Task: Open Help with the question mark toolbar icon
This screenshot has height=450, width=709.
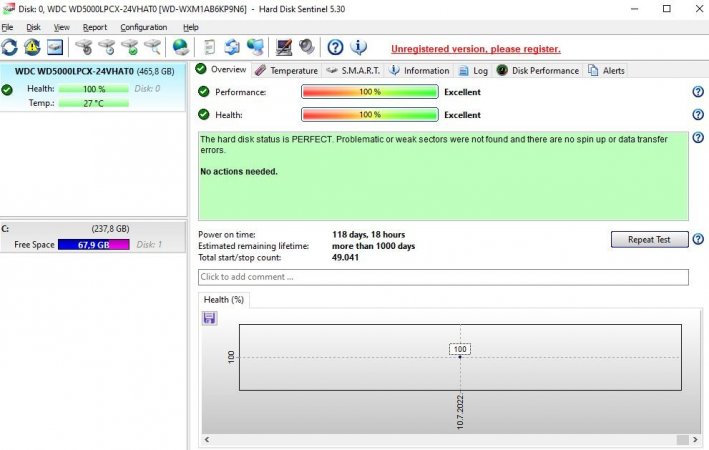Action: coord(335,47)
